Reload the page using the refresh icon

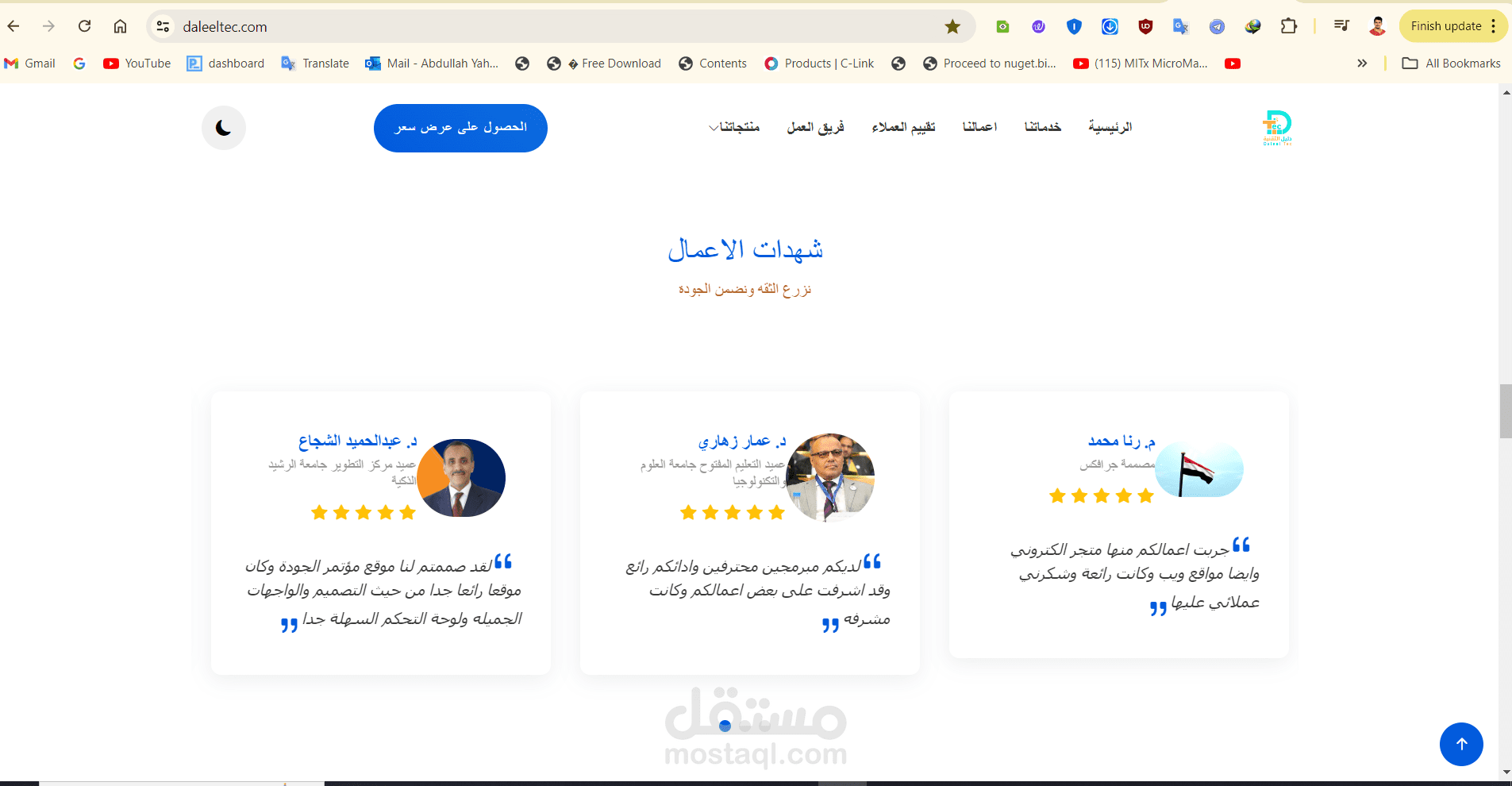[x=84, y=26]
